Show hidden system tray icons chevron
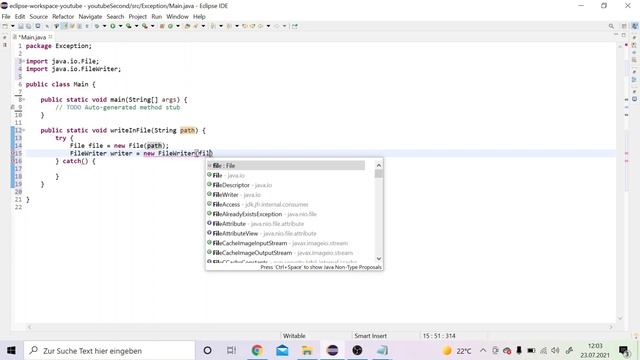 tap(483, 351)
